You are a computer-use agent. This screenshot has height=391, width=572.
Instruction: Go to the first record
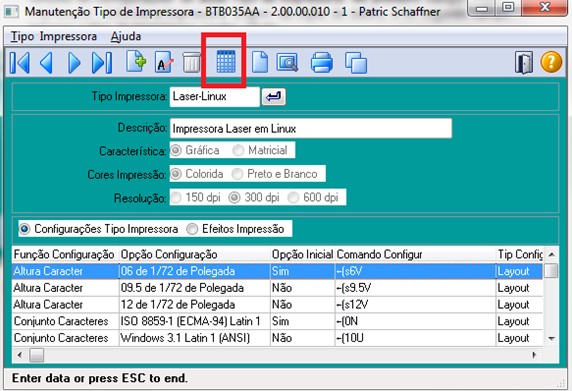pos(20,63)
